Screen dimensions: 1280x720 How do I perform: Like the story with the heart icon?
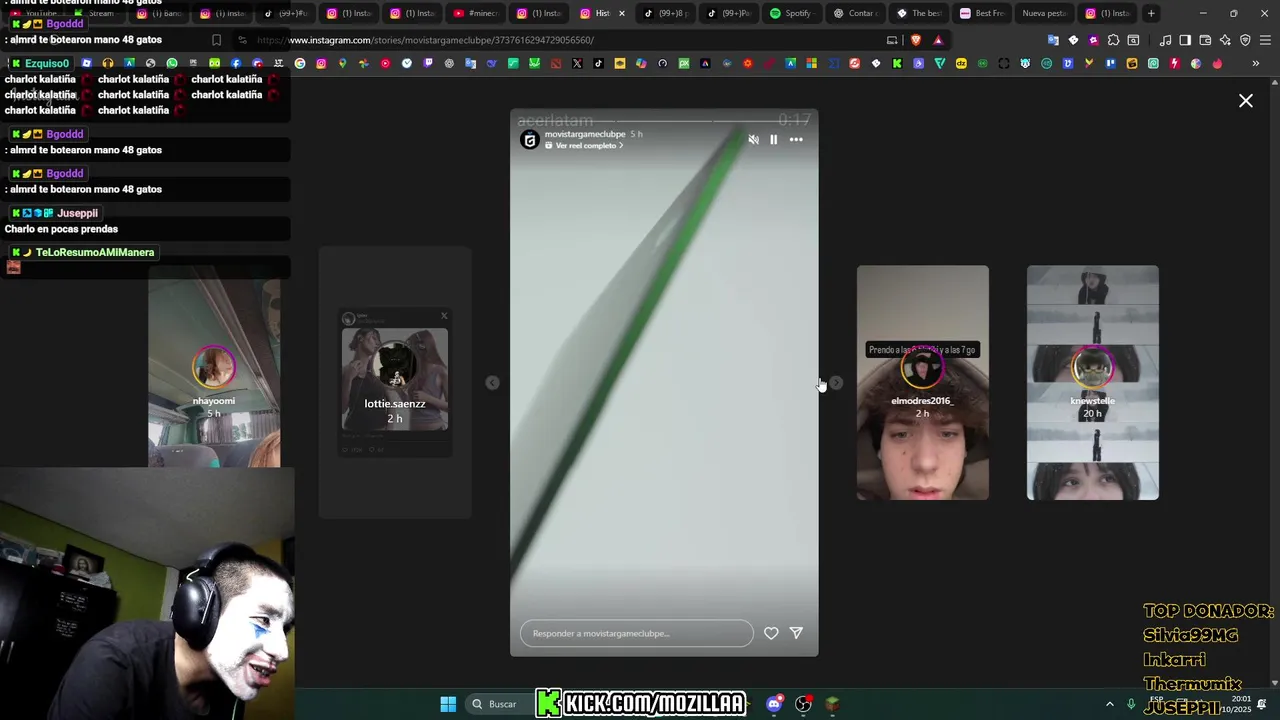(771, 633)
